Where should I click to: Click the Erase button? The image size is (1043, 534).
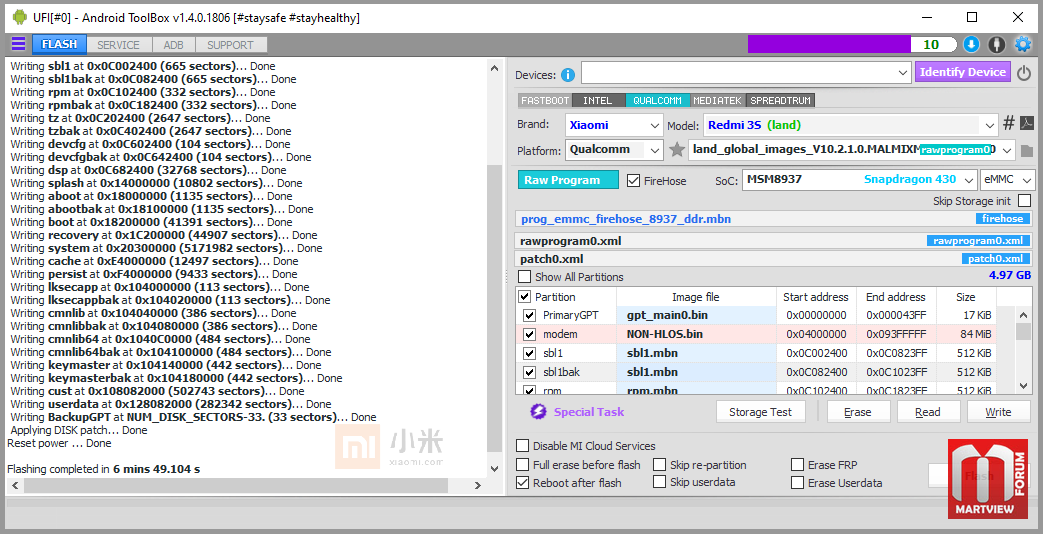click(x=857, y=412)
